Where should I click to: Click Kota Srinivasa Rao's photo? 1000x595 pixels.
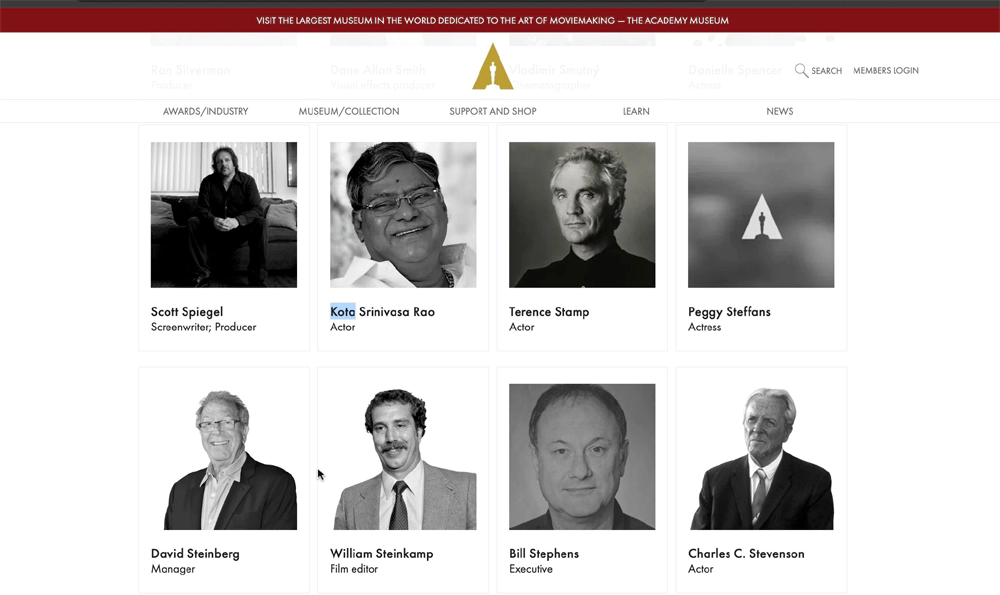click(403, 215)
